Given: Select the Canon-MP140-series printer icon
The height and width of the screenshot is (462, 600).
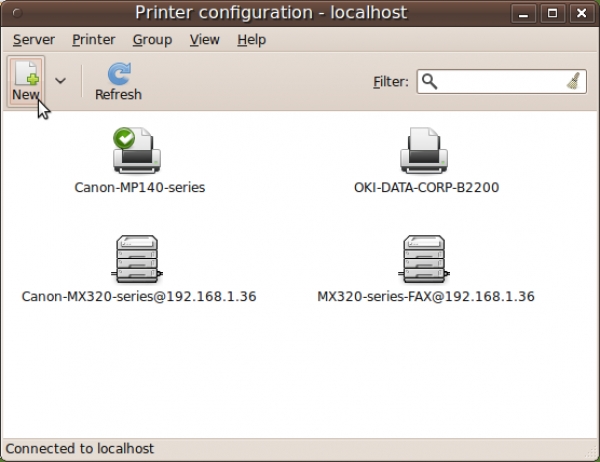Looking at the screenshot, I should click(137, 150).
